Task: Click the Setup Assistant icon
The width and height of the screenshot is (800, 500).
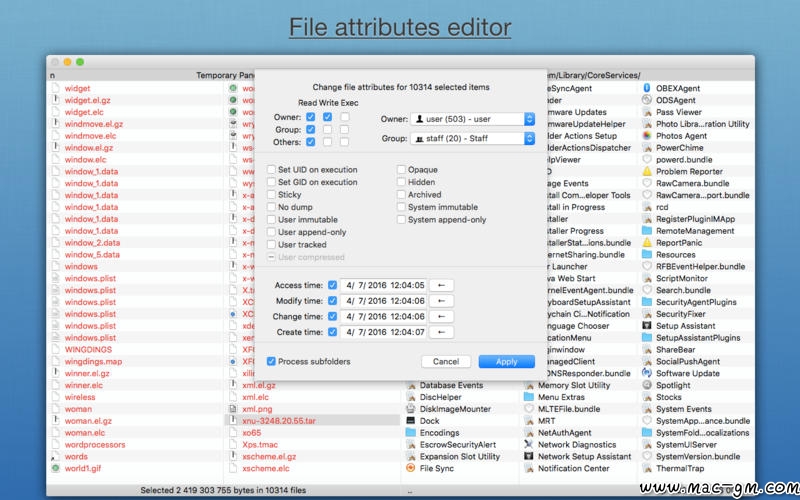Action: click(x=647, y=326)
